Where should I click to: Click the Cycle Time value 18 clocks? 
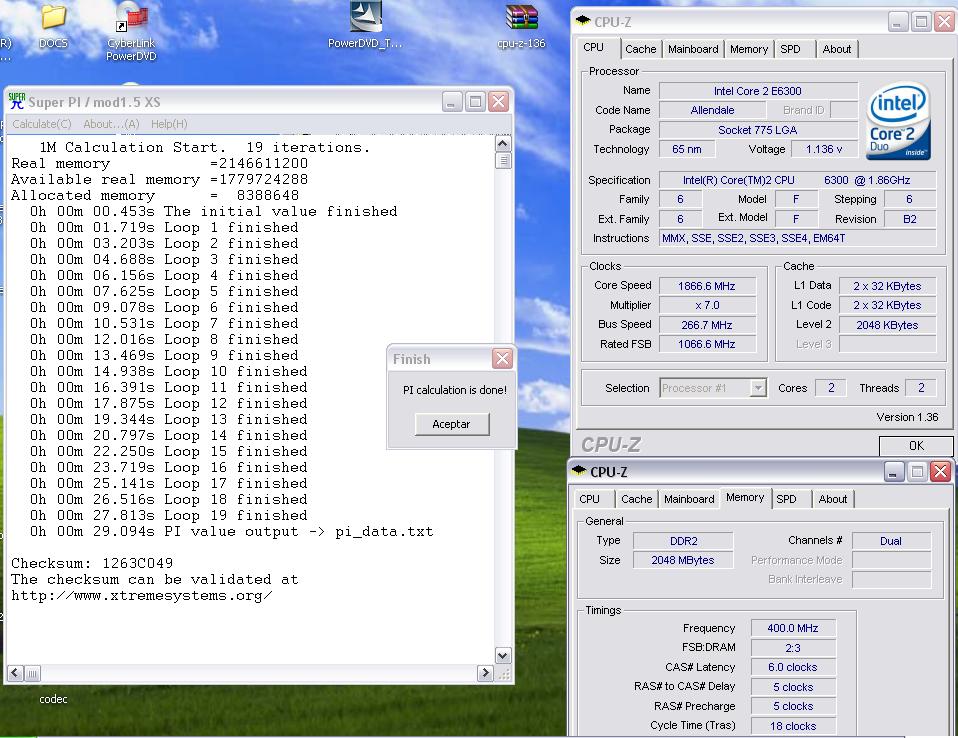click(792, 726)
